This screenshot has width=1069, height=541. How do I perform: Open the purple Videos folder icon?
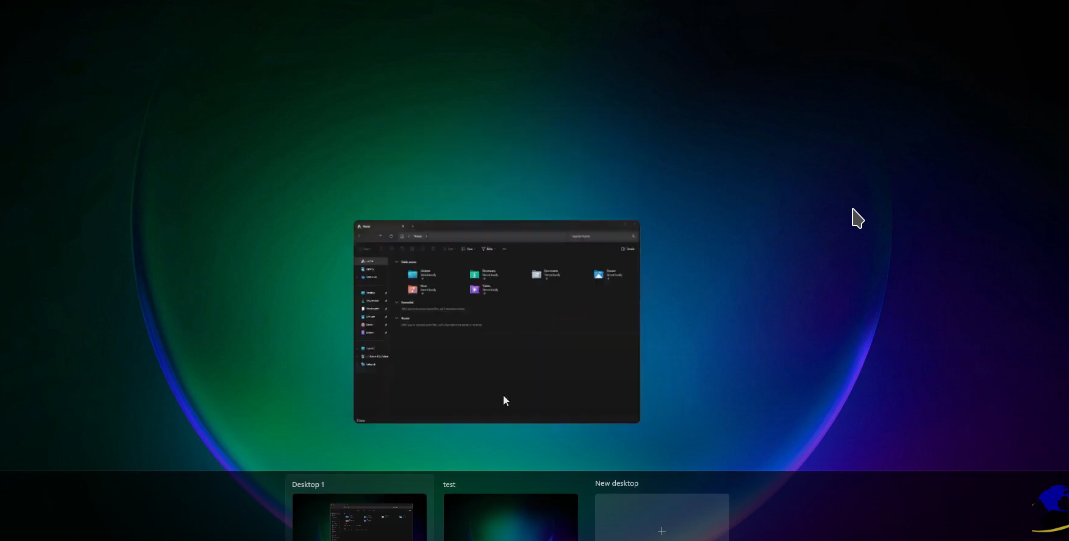pyautogui.click(x=474, y=289)
